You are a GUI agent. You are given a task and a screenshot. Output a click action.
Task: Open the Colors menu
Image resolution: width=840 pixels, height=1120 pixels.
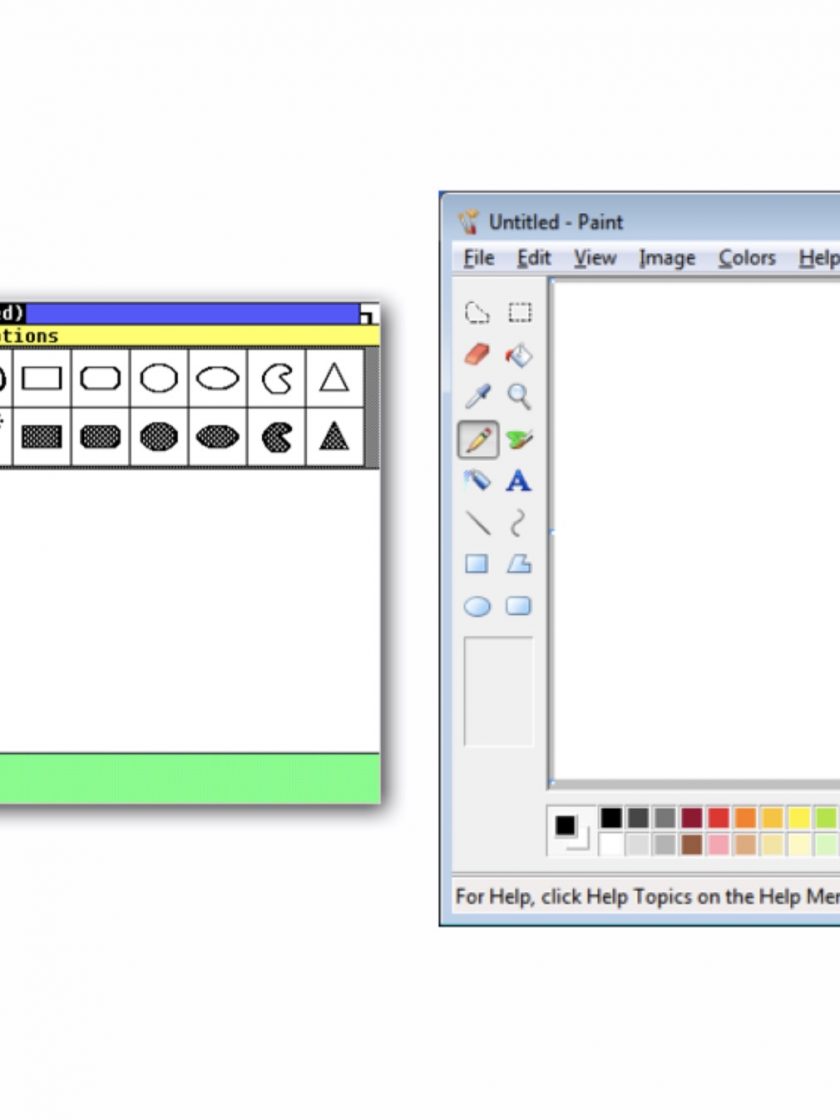tap(747, 258)
